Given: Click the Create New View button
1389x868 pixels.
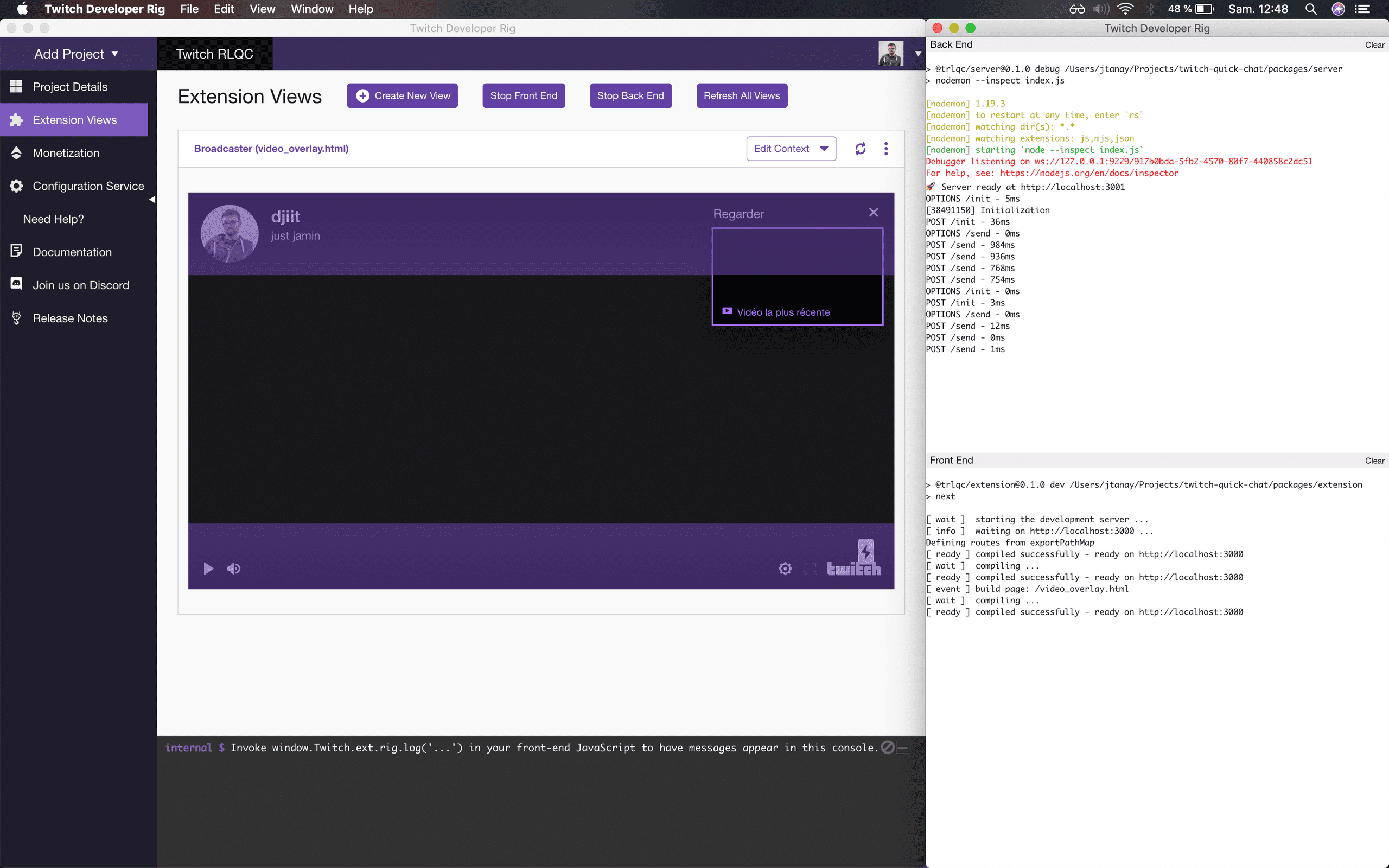Looking at the screenshot, I should coord(403,96).
